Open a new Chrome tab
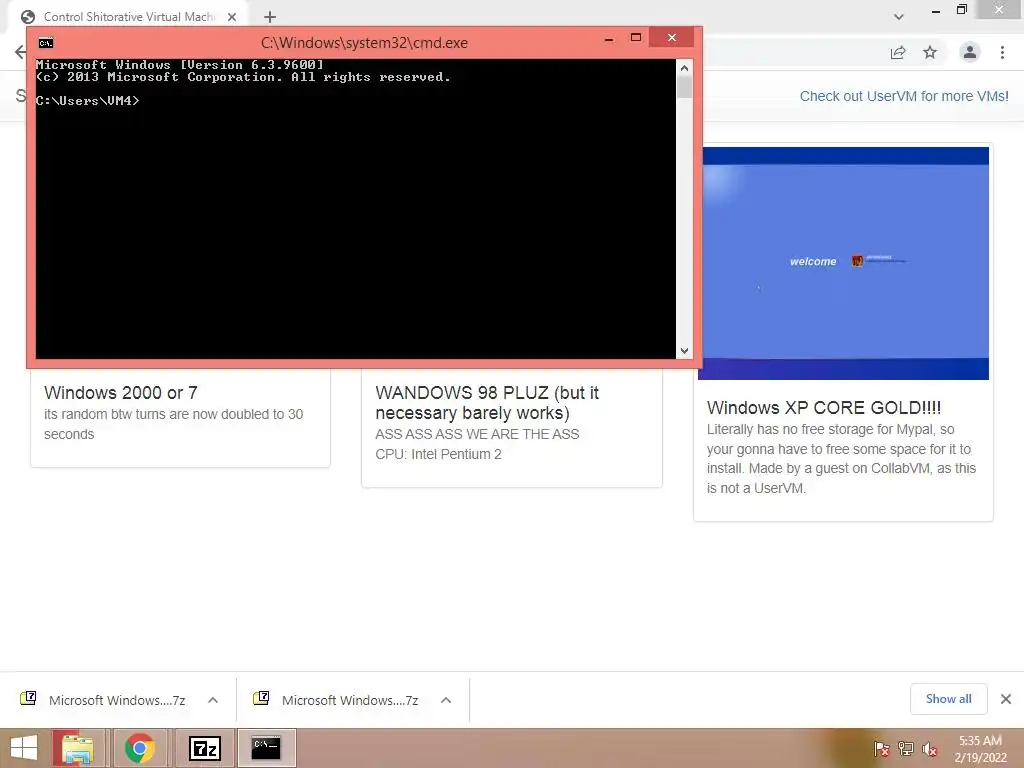This screenshot has height=768, width=1024. [x=270, y=17]
